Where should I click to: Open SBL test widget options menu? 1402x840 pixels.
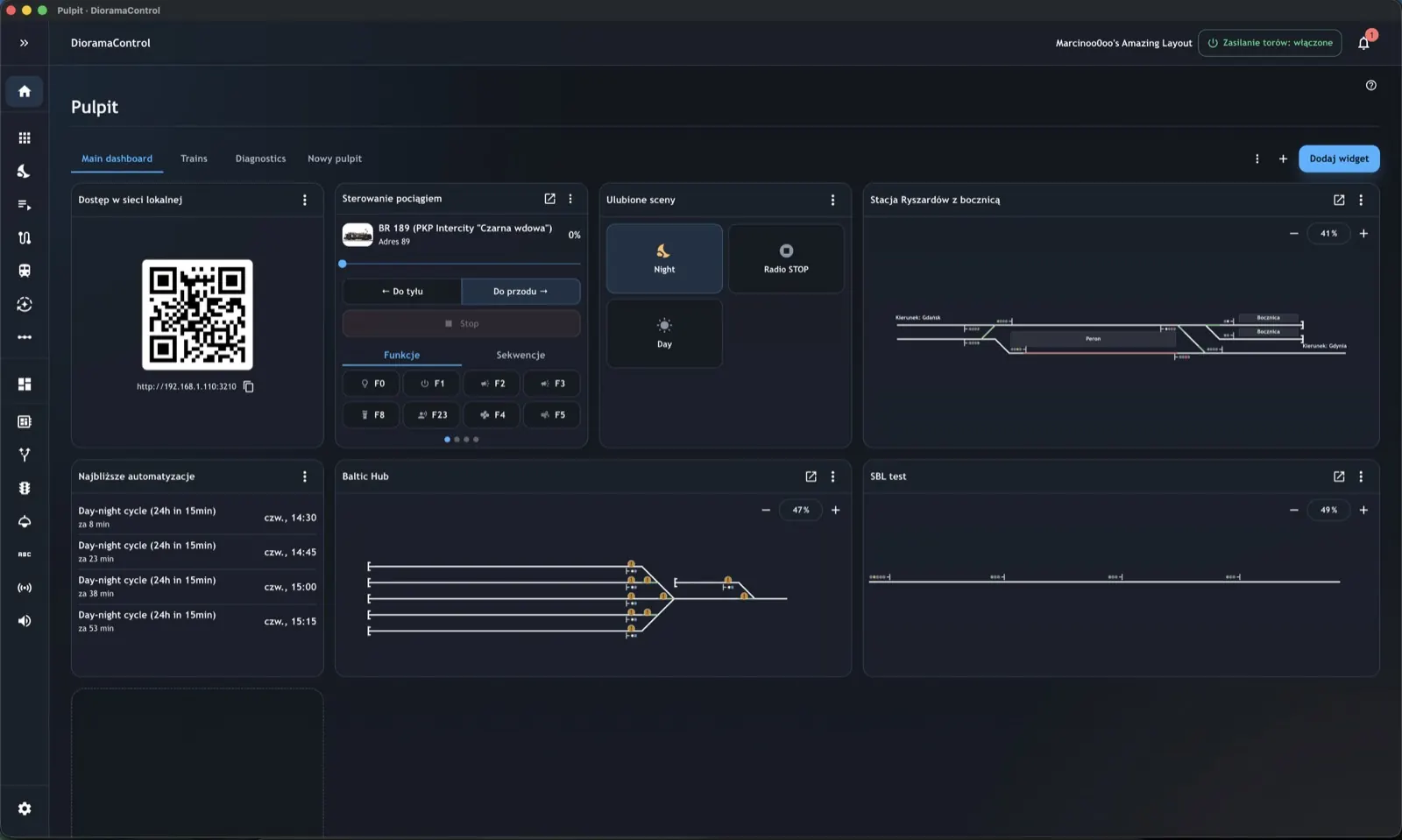pyautogui.click(x=1361, y=476)
